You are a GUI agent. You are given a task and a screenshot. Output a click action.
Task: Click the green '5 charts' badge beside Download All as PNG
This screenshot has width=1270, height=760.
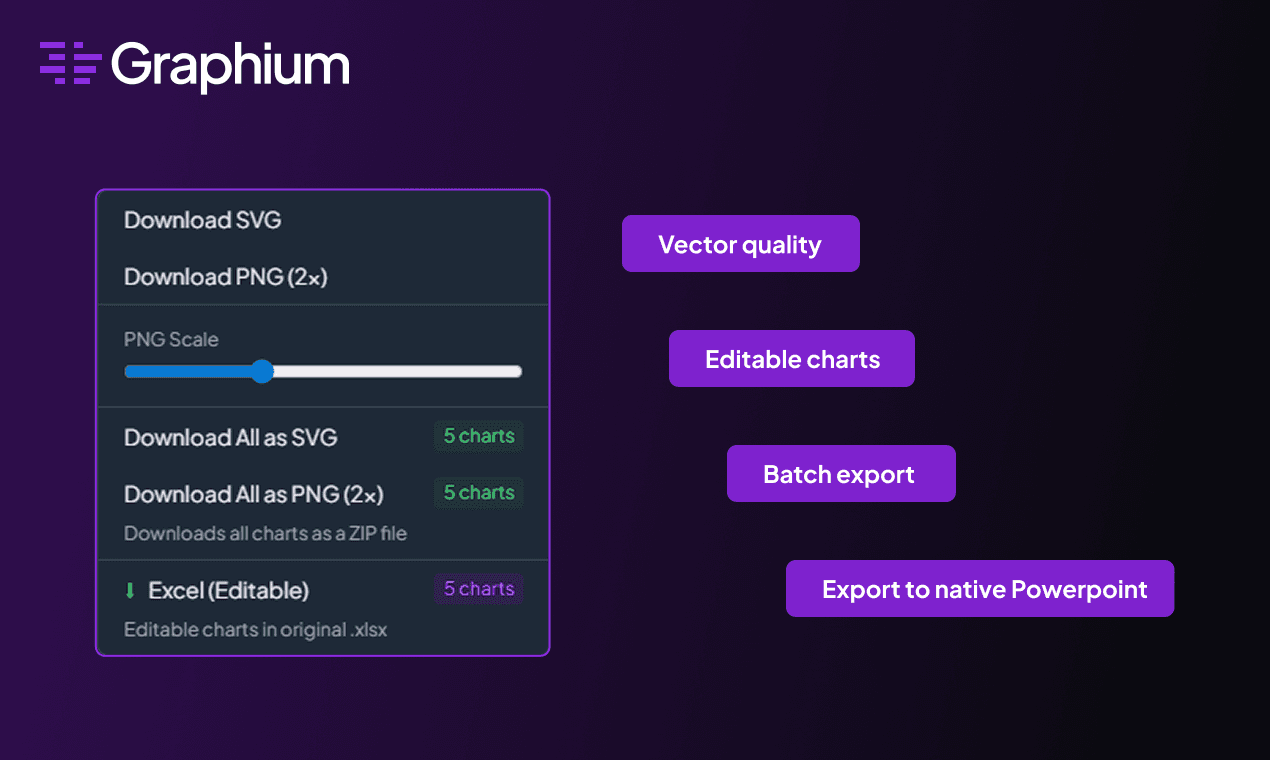pyautogui.click(x=478, y=493)
